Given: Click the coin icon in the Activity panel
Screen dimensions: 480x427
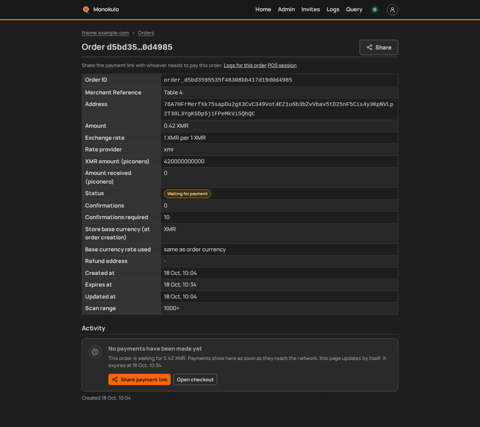Looking at the screenshot, I should tap(95, 352).
